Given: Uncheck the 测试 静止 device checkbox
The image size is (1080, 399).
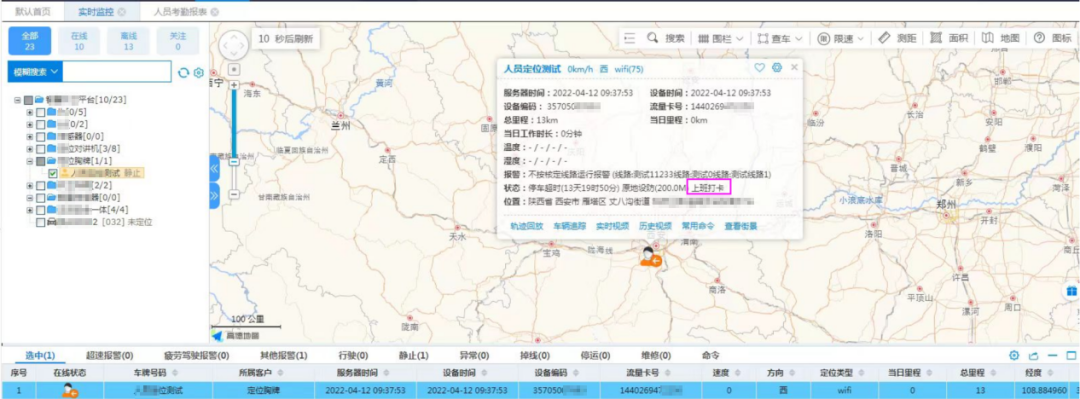Looking at the screenshot, I should point(53,174).
